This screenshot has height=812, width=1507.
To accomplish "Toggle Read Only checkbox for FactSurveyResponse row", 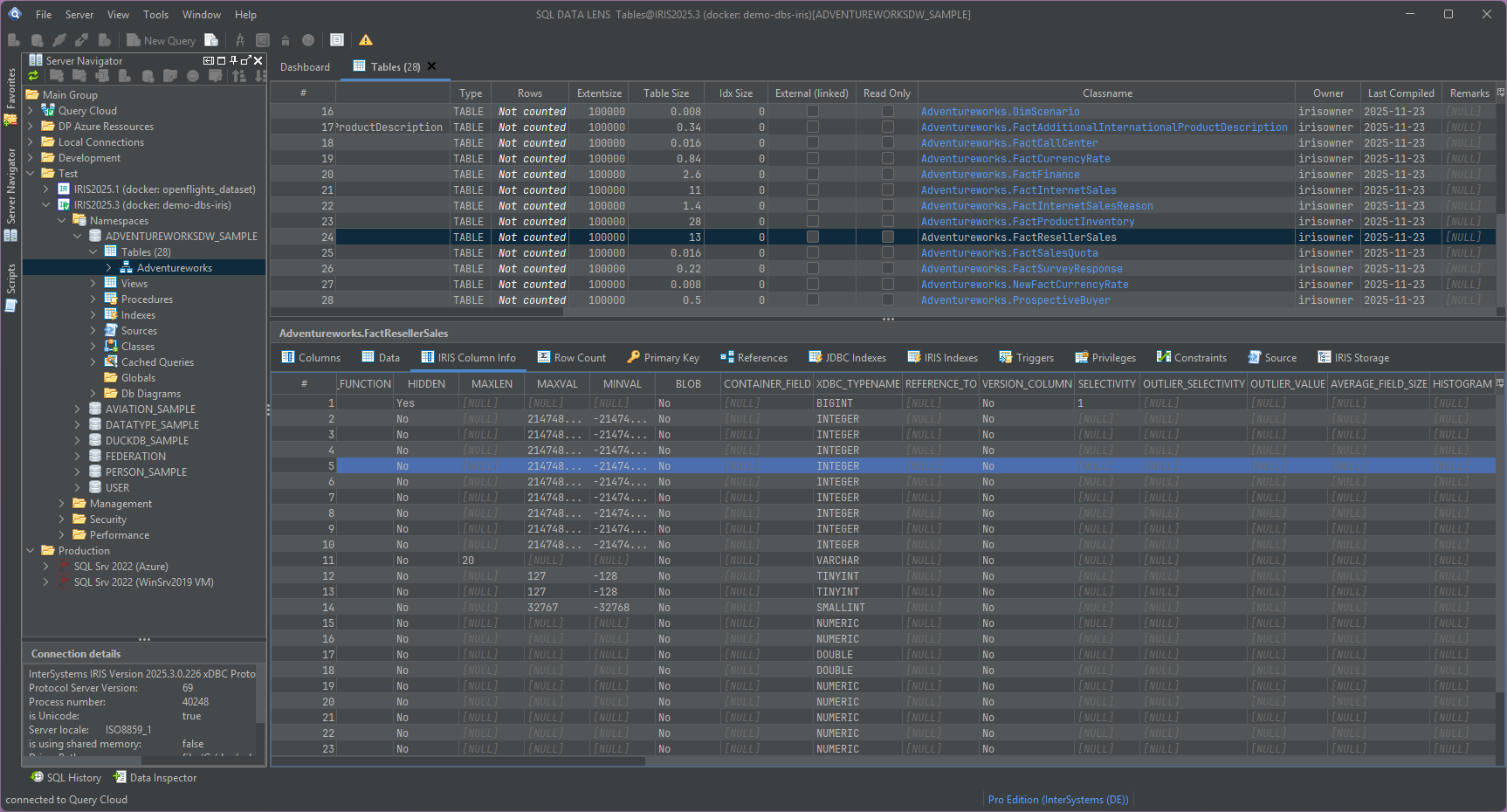I will (x=888, y=268).
